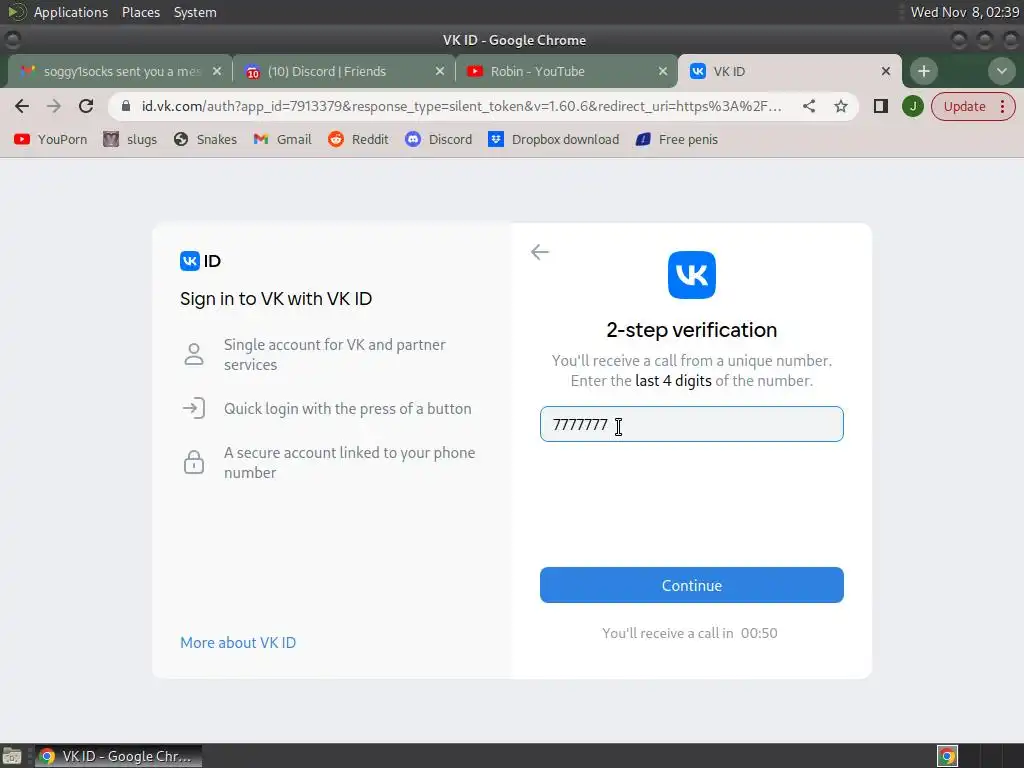This screenshot has height=768, width=1024.
Task: Open the slugs bookmark
Action: tap(130, 139)
